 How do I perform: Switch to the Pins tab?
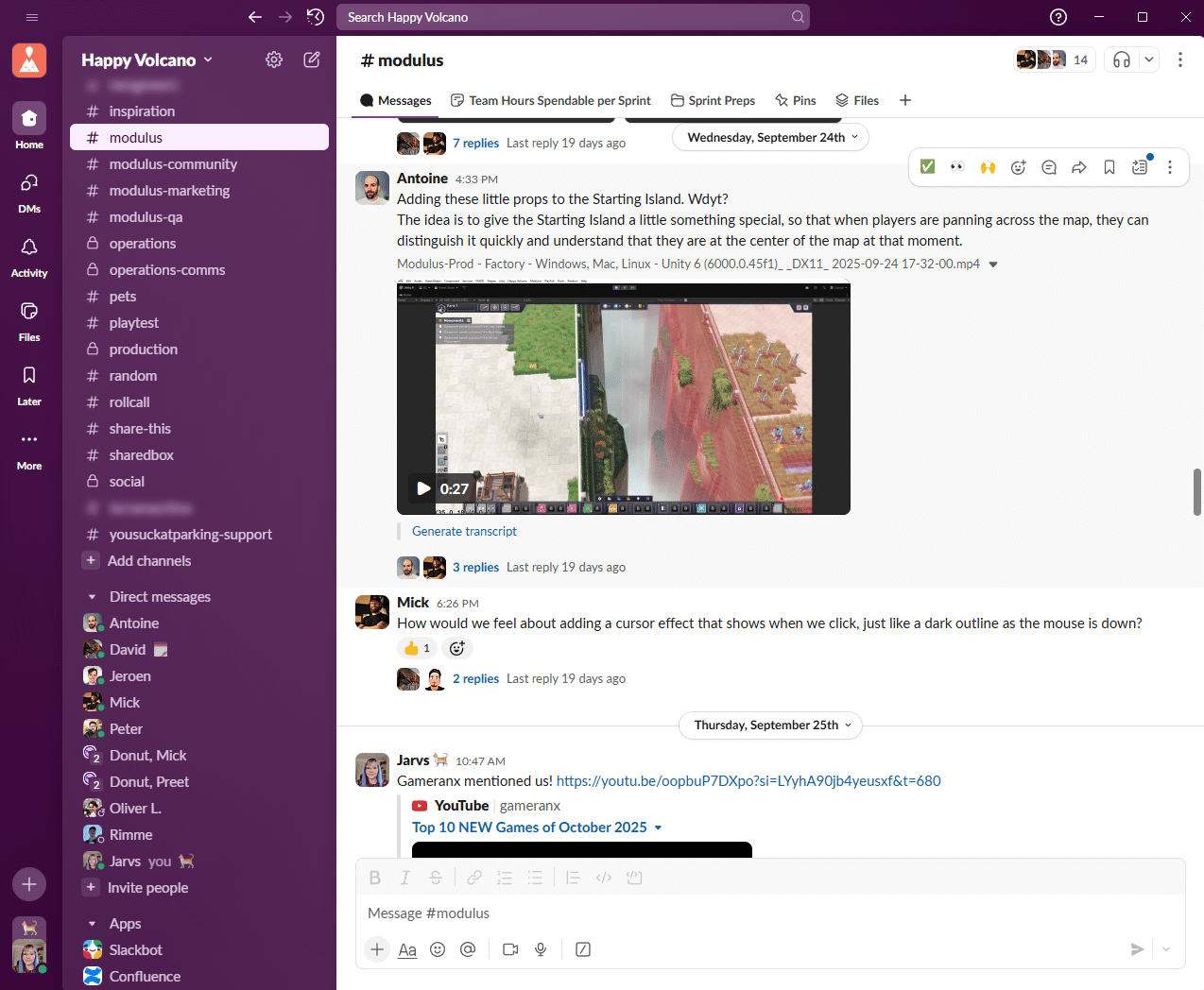(x=795, y=100)
